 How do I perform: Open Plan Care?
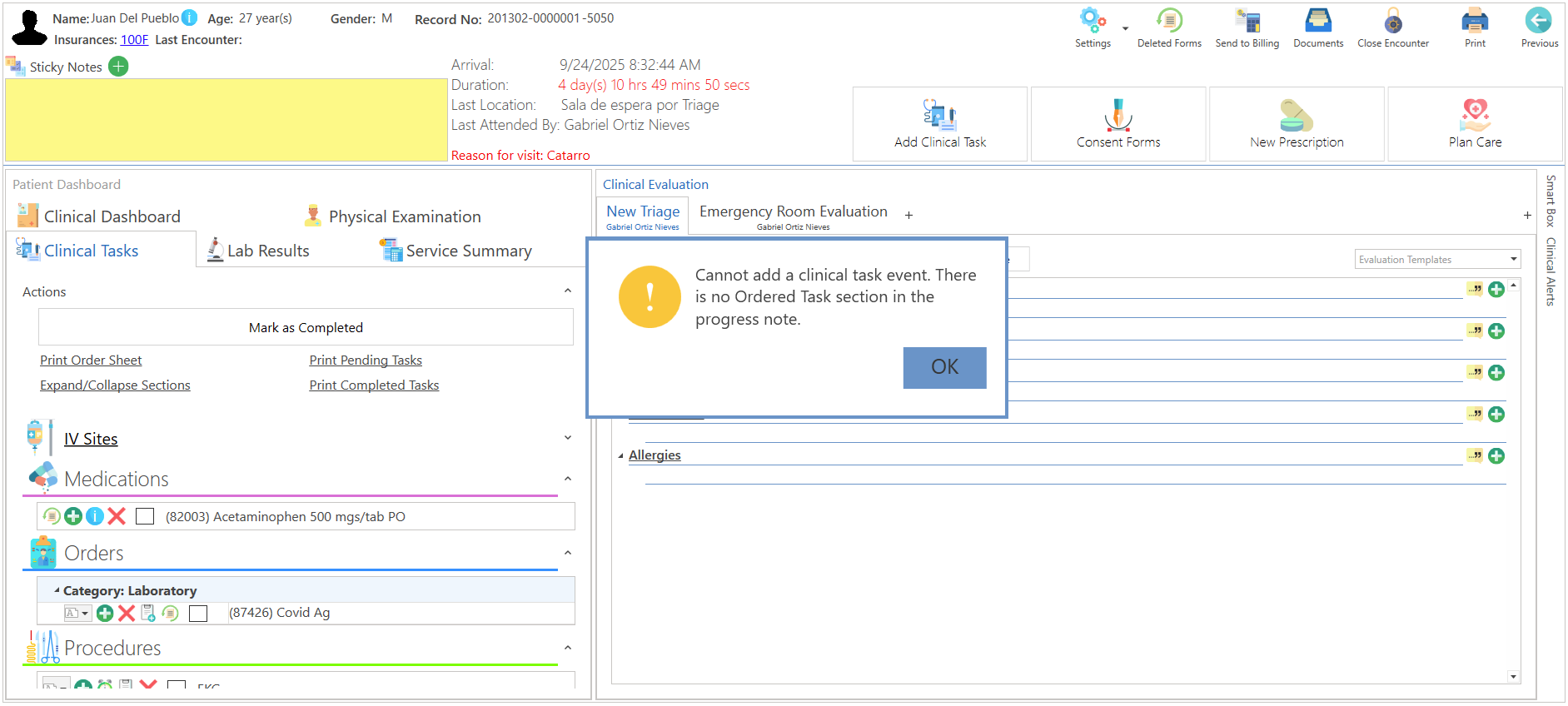[1474, 124]
